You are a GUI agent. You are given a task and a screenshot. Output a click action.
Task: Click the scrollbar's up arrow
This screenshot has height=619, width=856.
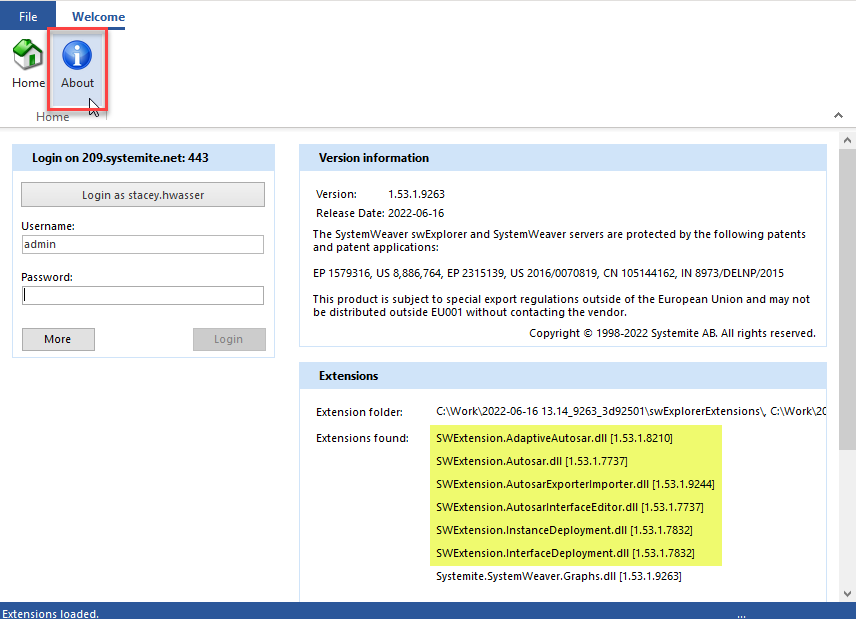coord(848,138)
